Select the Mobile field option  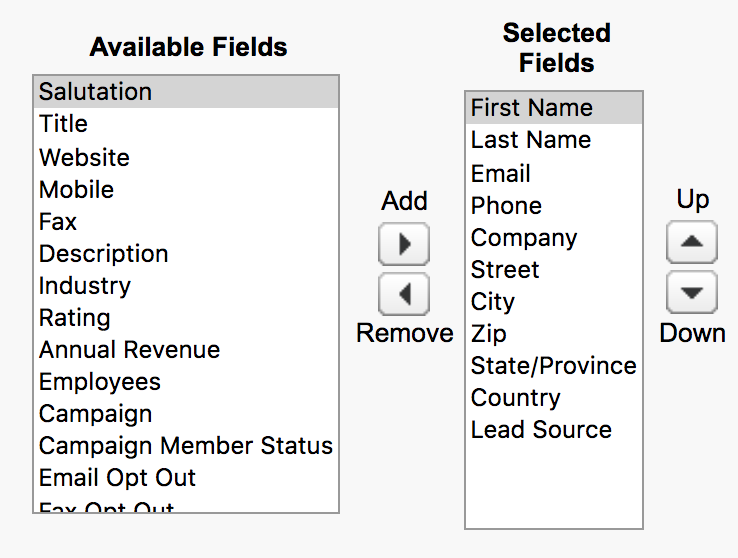pyautogui.click(x=186, y=190)
